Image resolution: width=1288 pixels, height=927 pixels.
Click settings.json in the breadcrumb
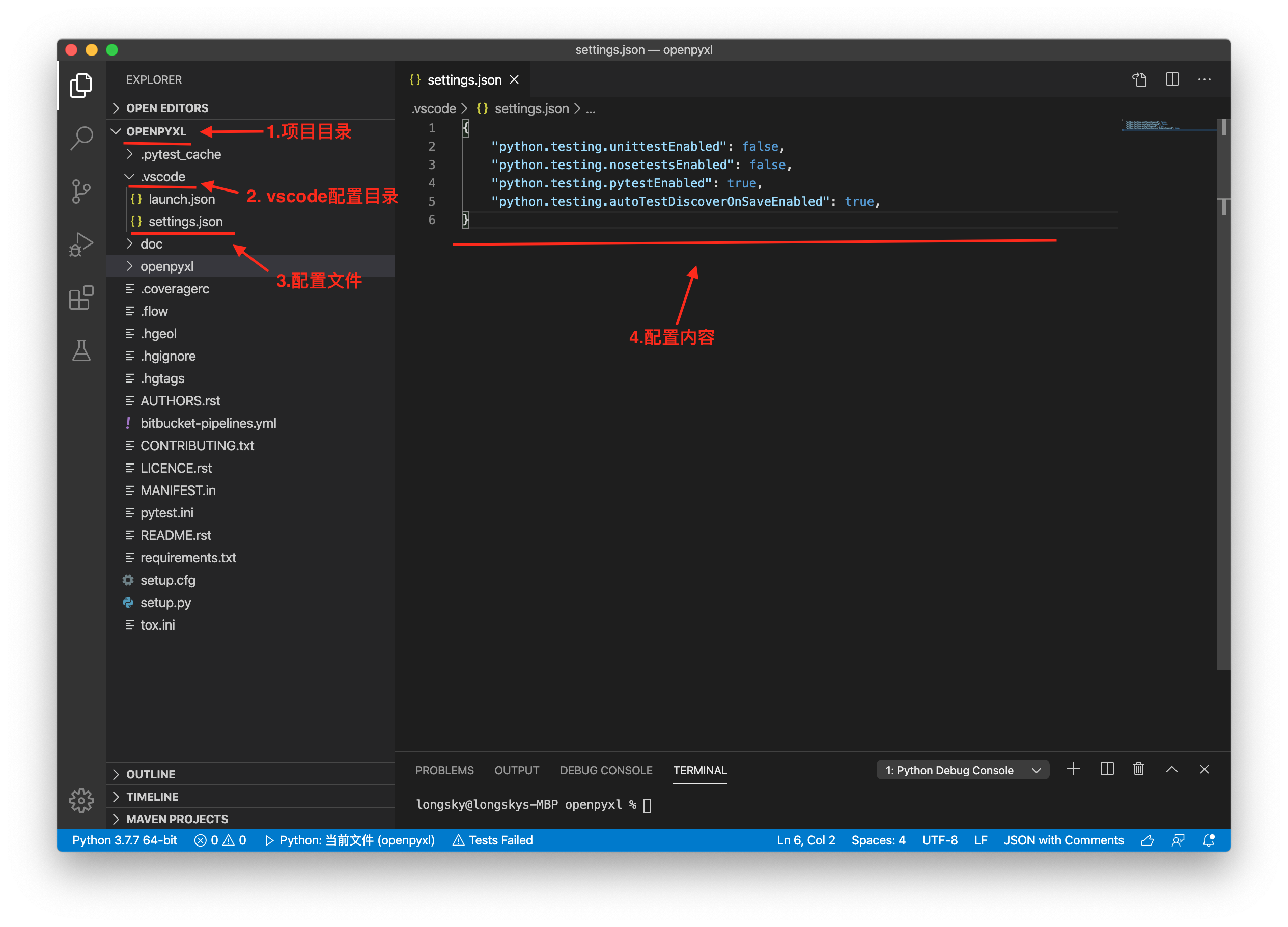[531, 108]
